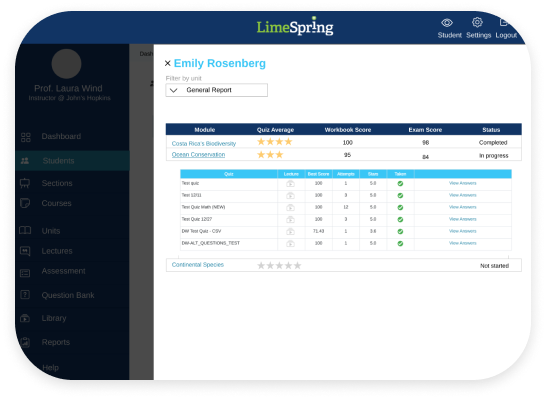546x399 pixels.
Task: Click taken checkmark for Test 12/11
Action: tap(400, 196)
